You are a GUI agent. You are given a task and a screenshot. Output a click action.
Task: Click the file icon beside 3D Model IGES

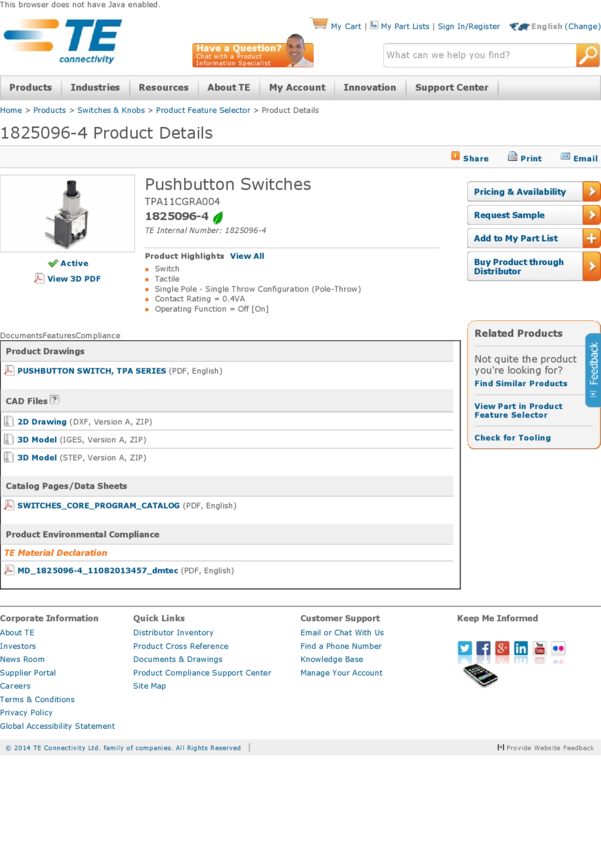click(x=9, y=439)
